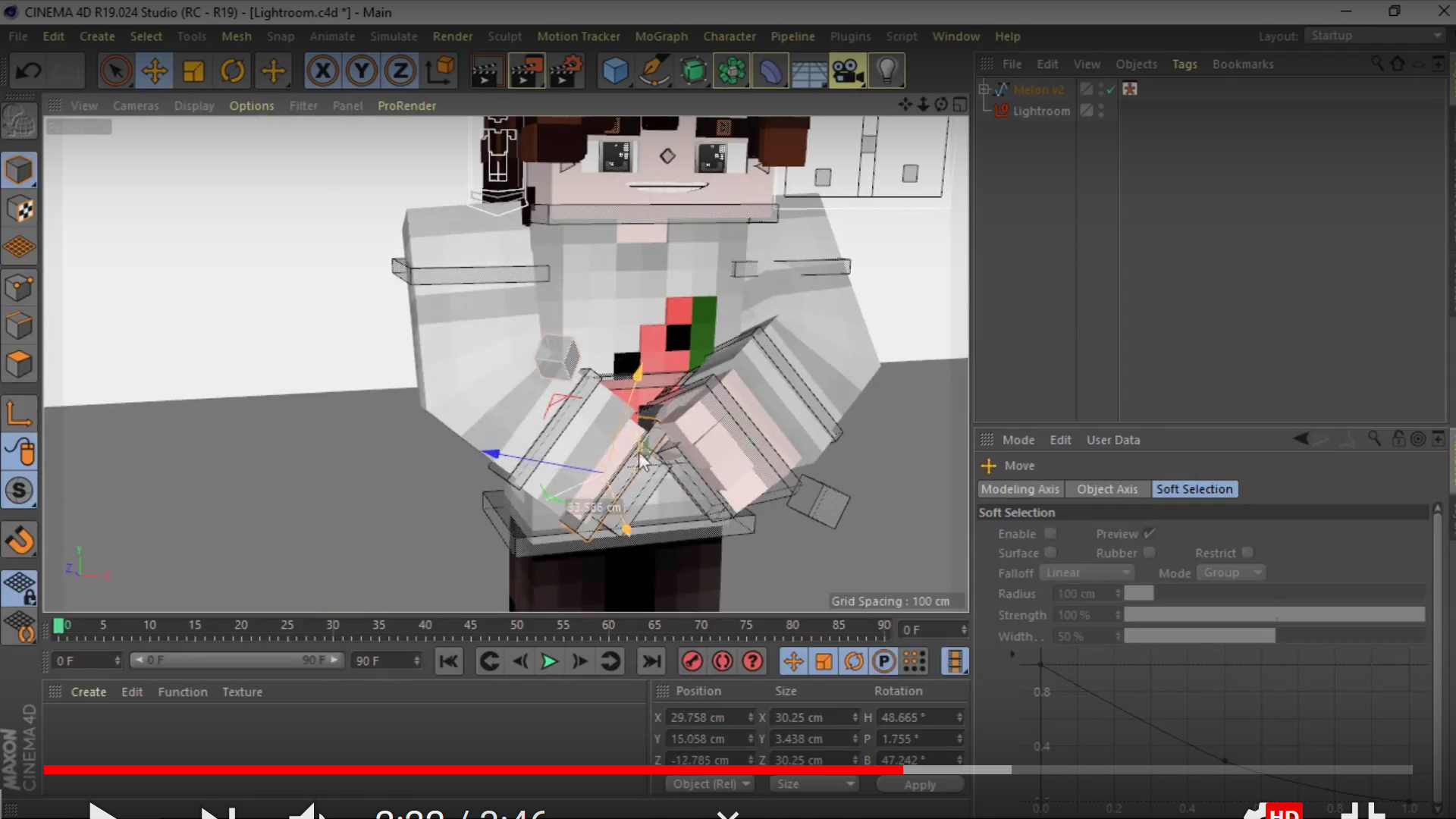
Task: Toggle the Surface checkbox
Action: (x=1050, y=553)
